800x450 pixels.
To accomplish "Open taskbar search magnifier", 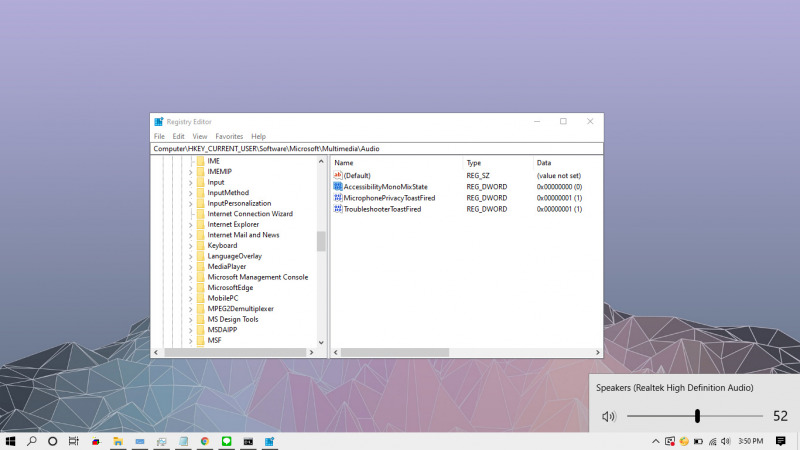I will point(32,441).
